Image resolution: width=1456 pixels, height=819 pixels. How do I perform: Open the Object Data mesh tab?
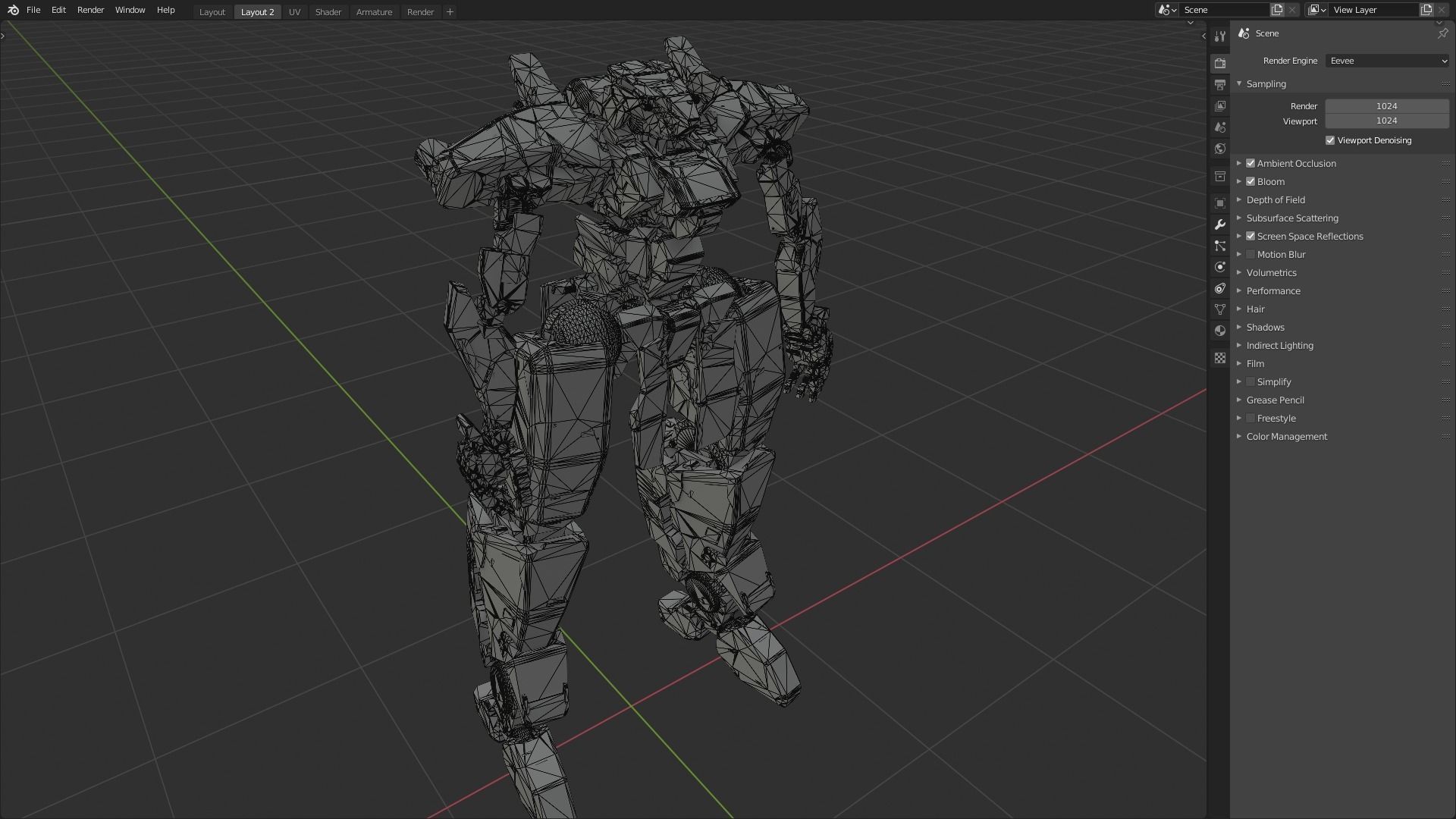[x=1219, y=309]
